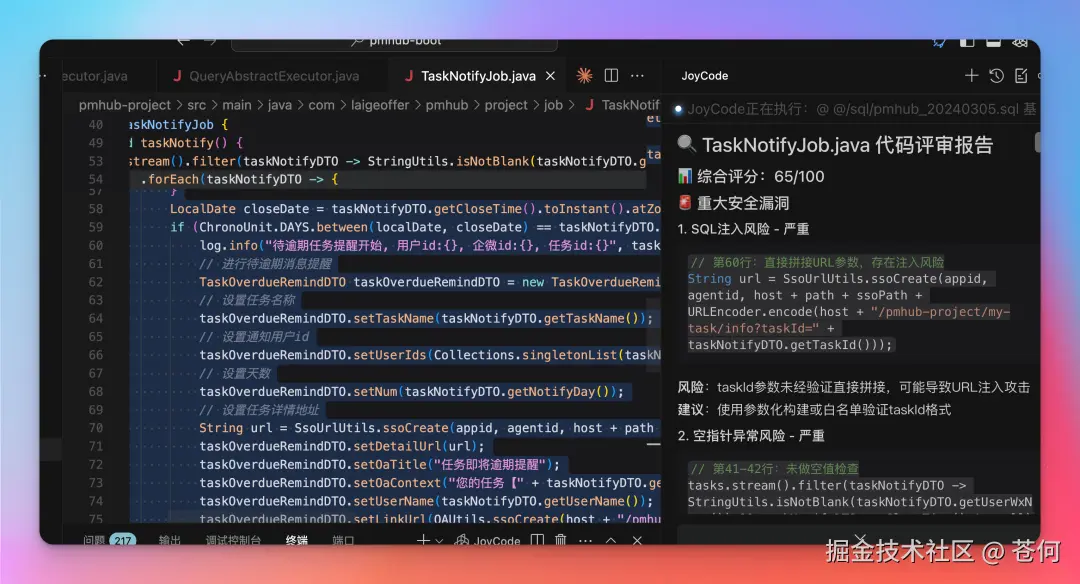1080x584 pixels.
Task: Close the TaskNotifyJob.java editor tab
Action: [x=550, y=76]
